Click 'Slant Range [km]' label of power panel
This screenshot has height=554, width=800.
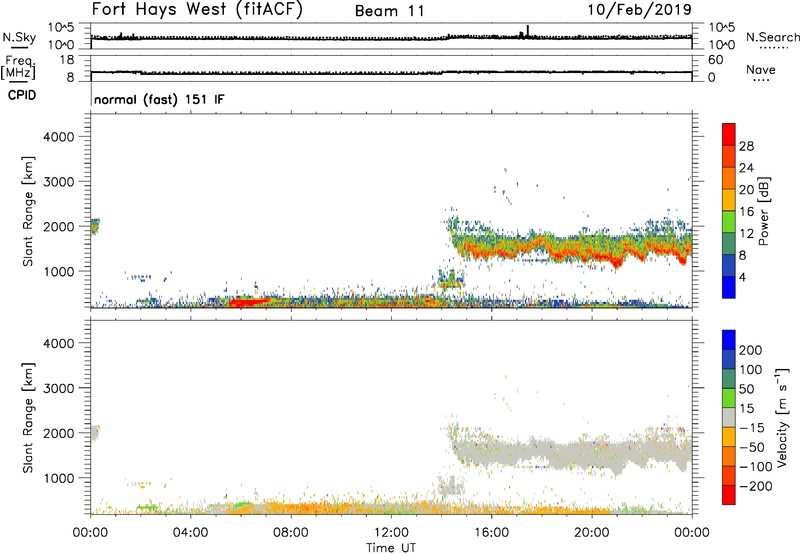pyautogui.click(x=28, y=211)
